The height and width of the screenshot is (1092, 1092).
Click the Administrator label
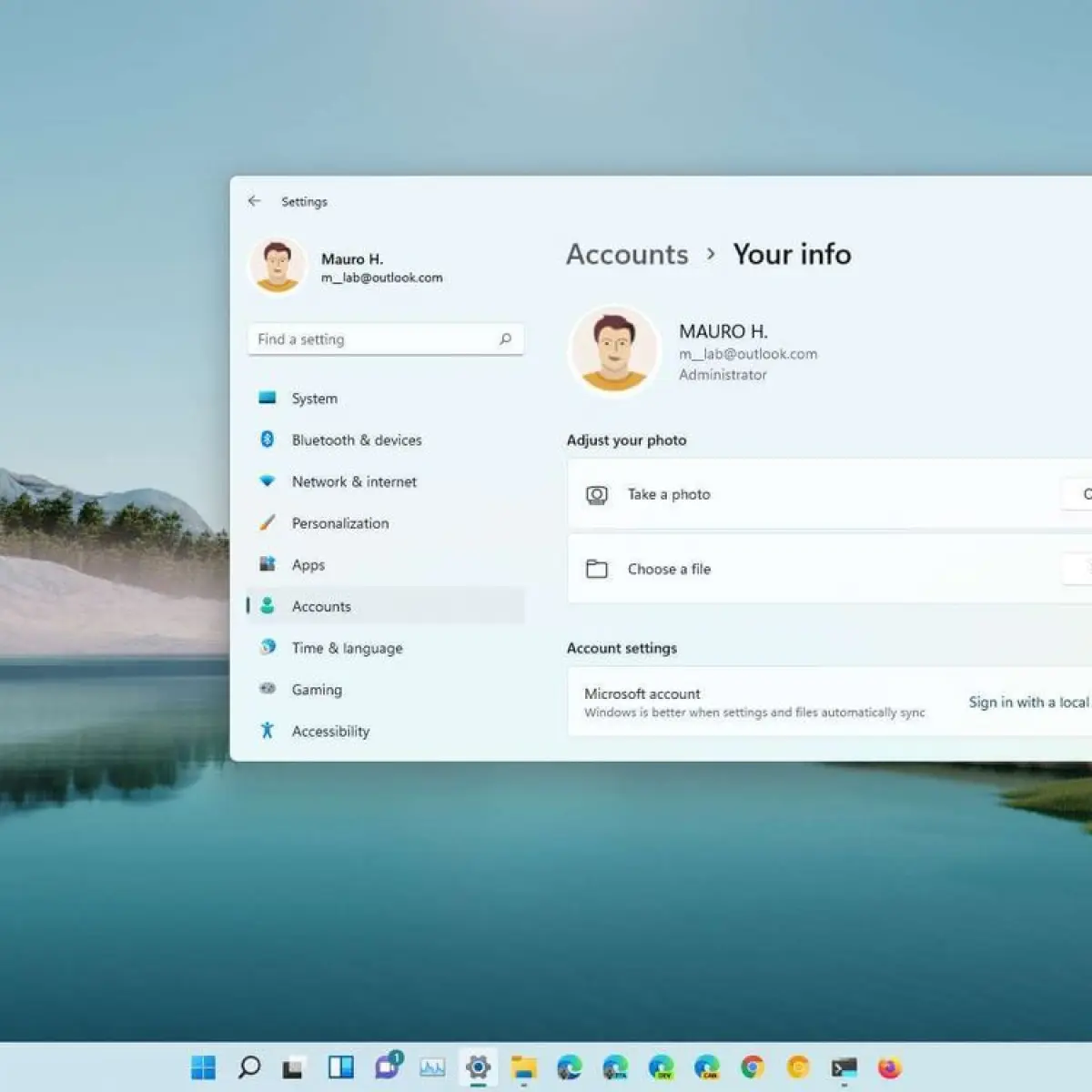pos(723,375)
